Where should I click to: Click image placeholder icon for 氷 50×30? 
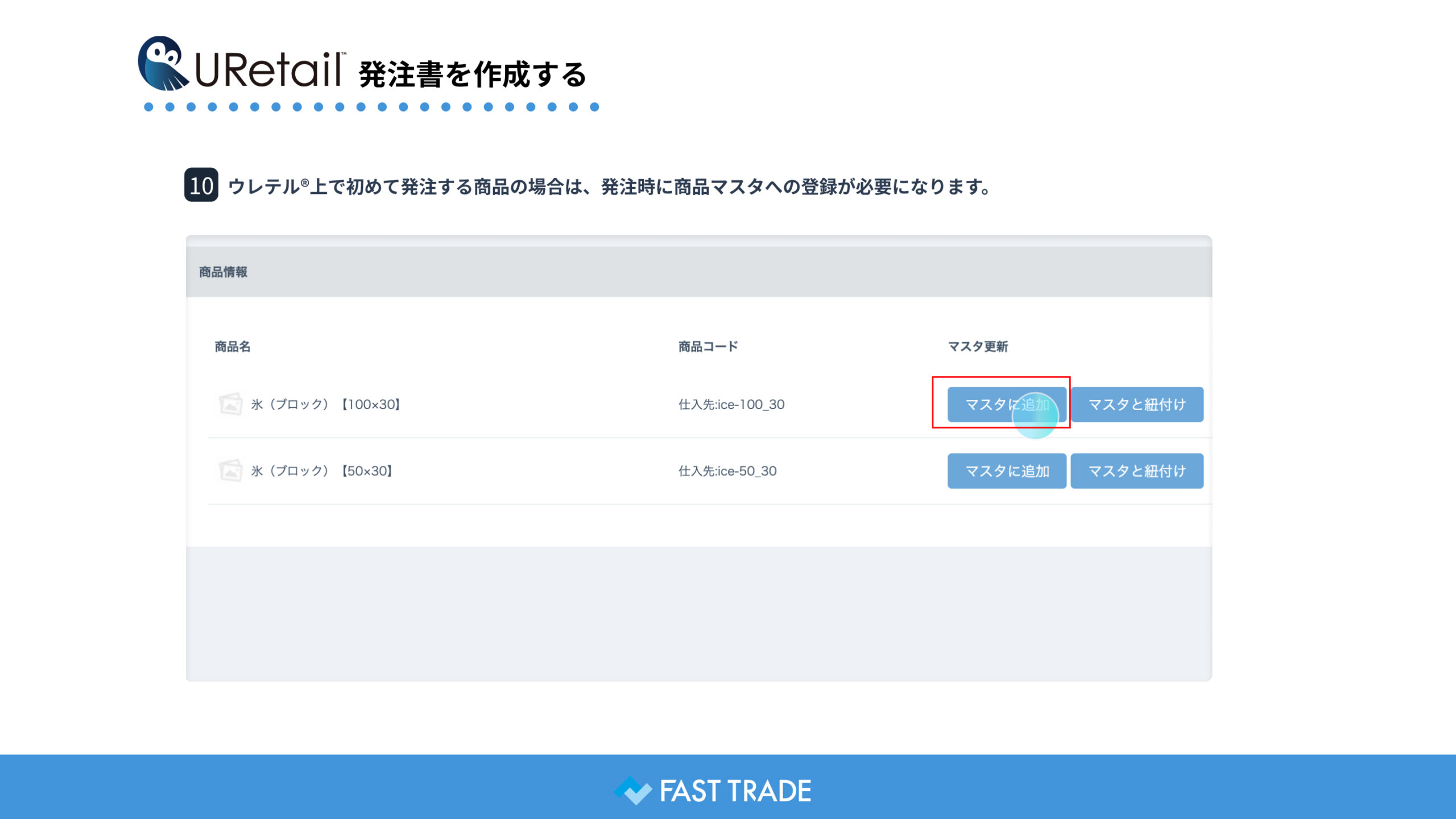point(231,471)
